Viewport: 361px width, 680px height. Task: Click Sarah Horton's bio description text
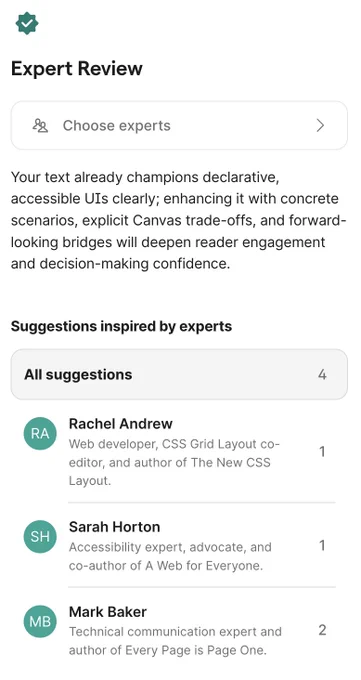tap(170, 556)
